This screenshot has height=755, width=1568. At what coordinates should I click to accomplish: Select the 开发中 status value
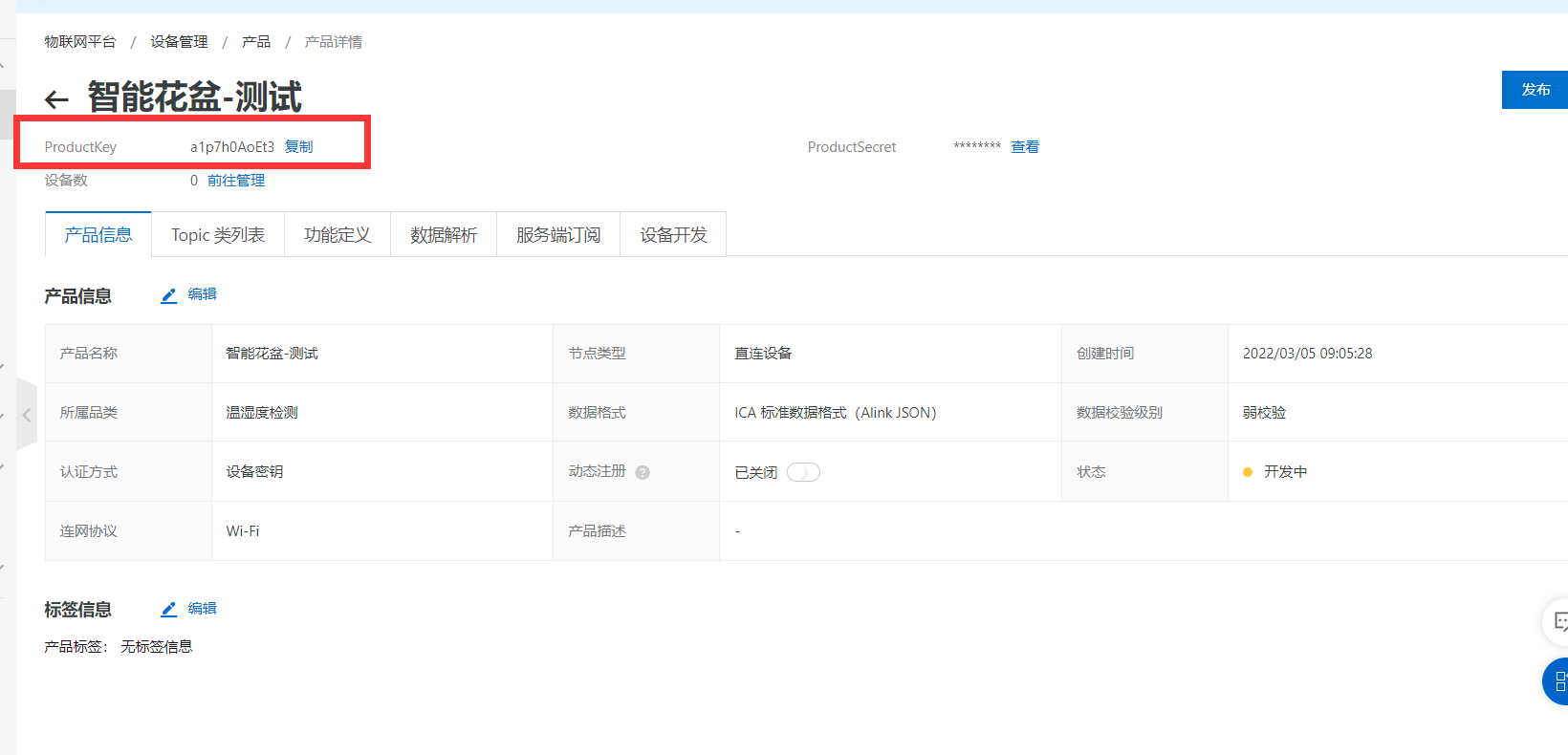(1286, 472)
